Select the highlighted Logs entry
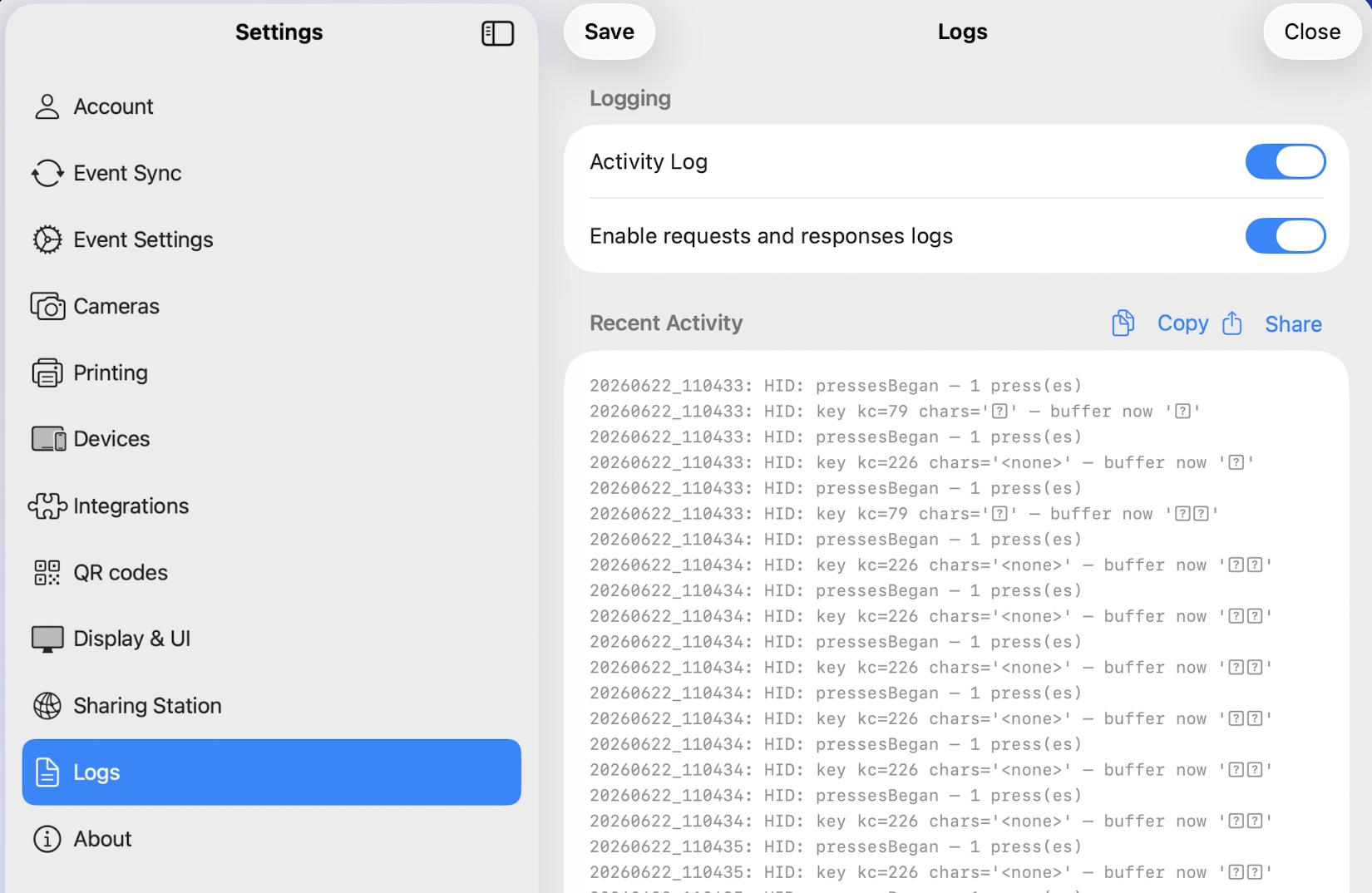This screenshot has height=893, width=1372. coord(271,772)
